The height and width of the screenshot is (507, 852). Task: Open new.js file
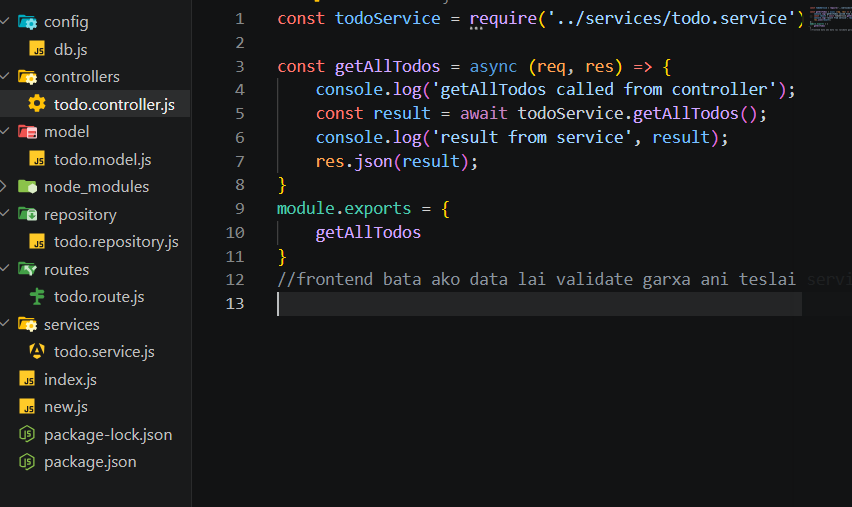(x=66, y=407)
